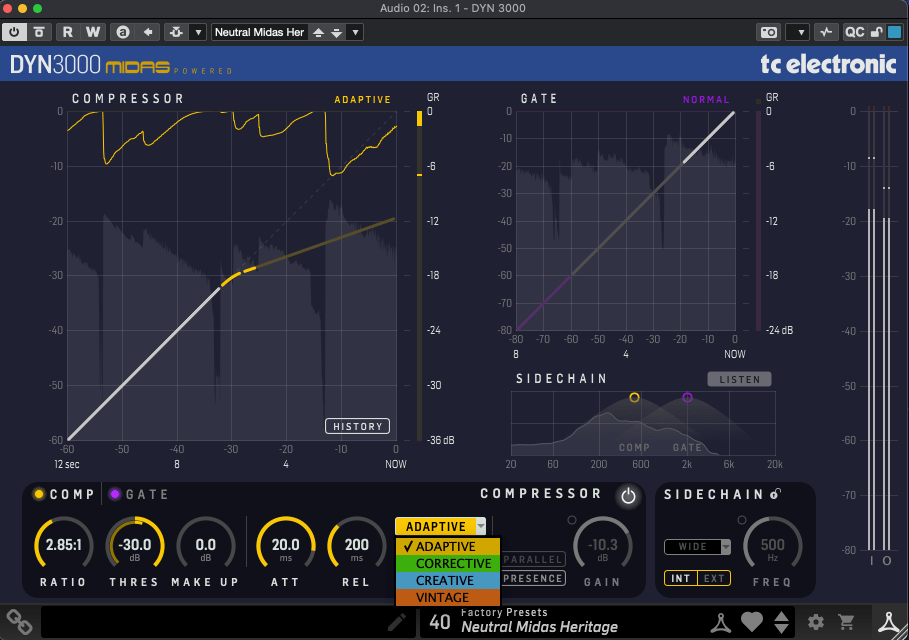
Task: Switch sidechain source to EXT
Action: click(715, 578)
